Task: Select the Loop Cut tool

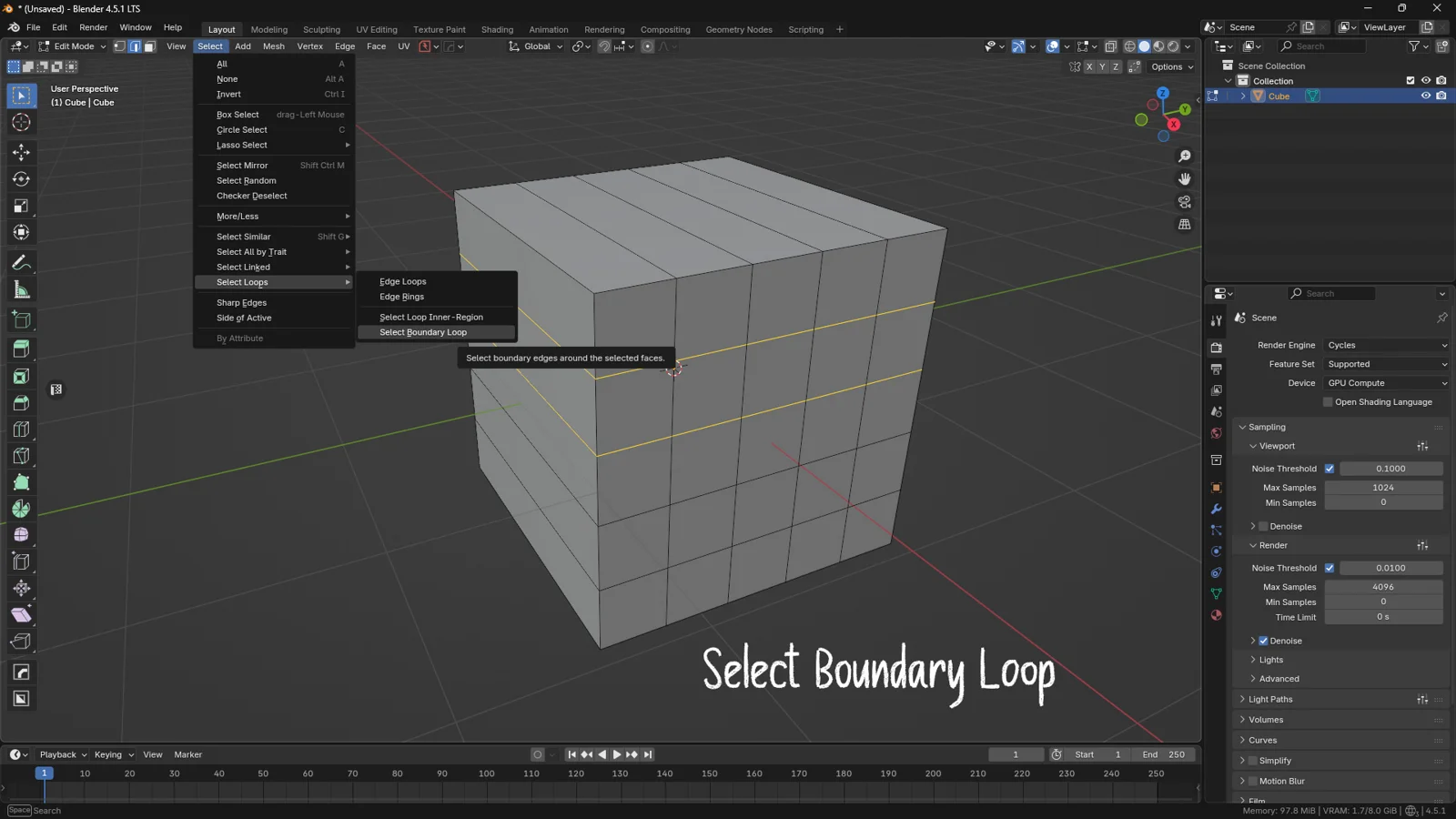Action: (21, 429)
